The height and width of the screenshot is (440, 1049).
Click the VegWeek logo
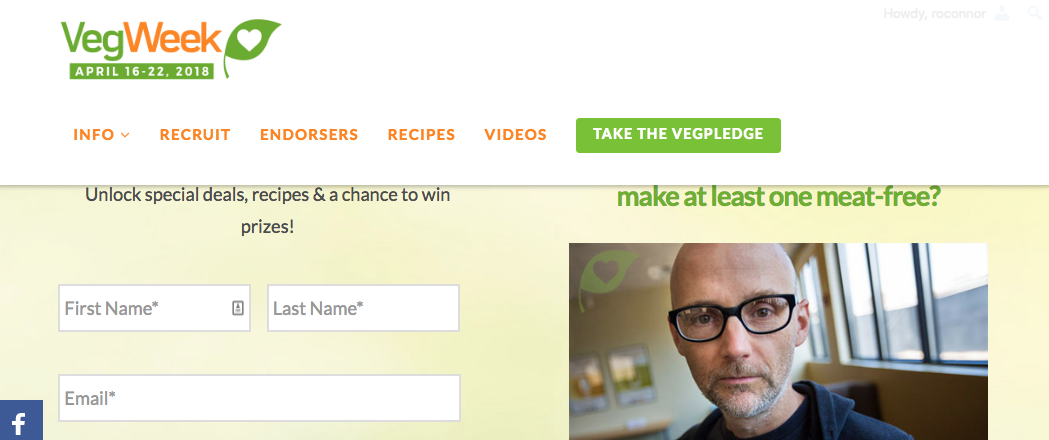[171, 49]
